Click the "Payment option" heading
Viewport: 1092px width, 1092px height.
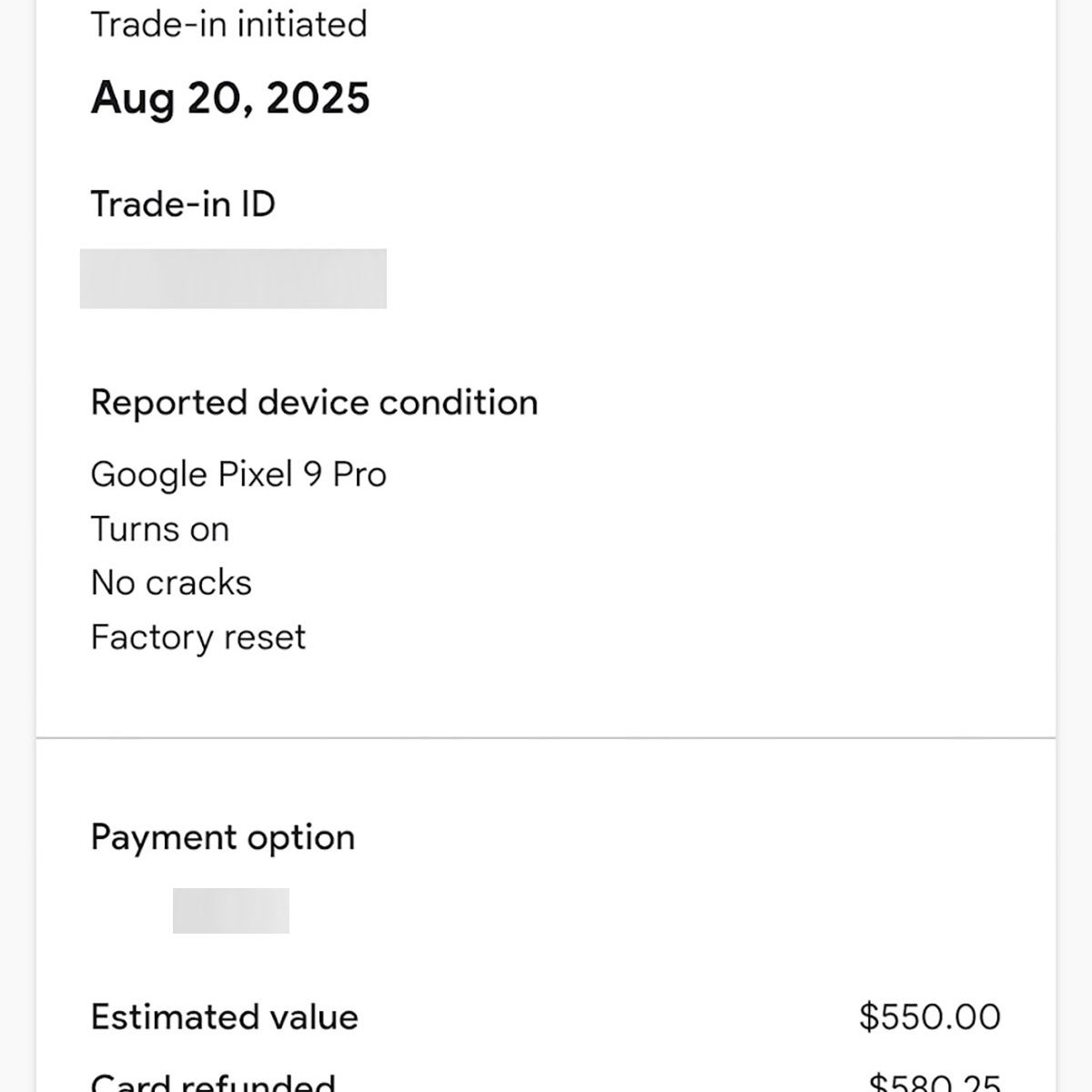(x=223, y=837)
